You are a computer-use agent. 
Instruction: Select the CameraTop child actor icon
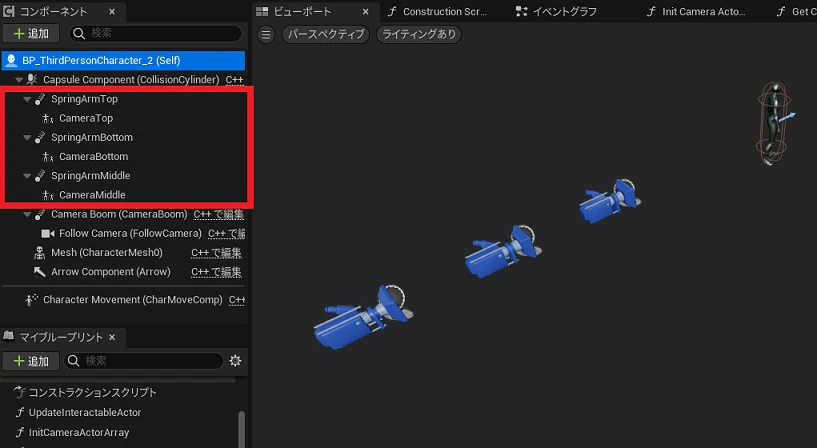47,118
